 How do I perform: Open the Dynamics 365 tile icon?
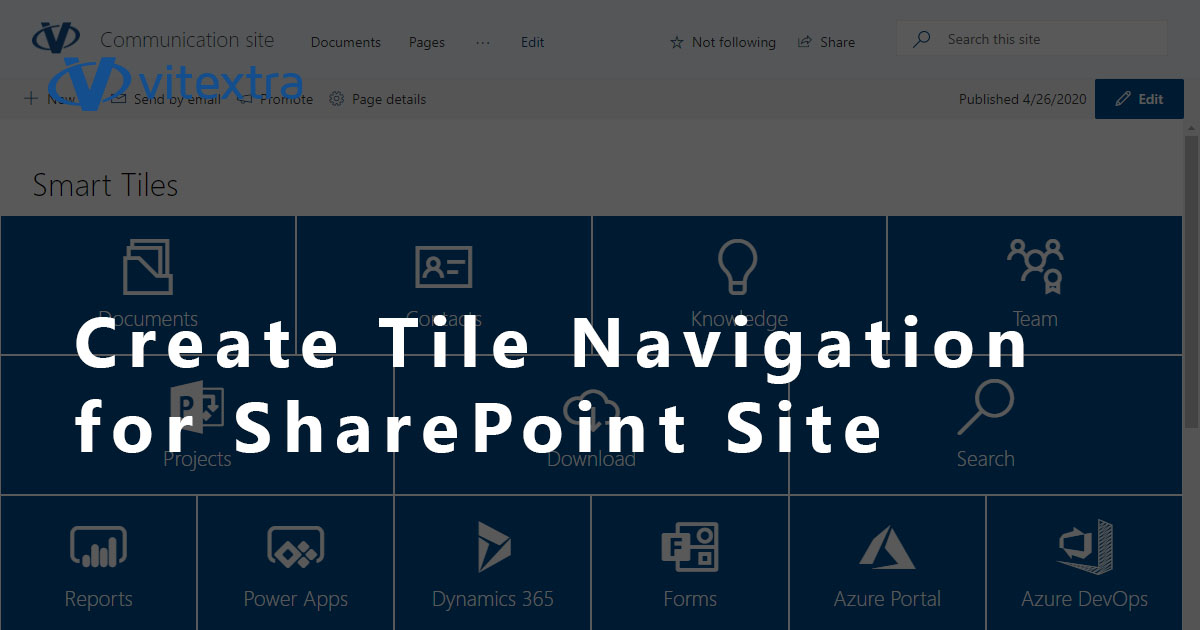(493, 548)
